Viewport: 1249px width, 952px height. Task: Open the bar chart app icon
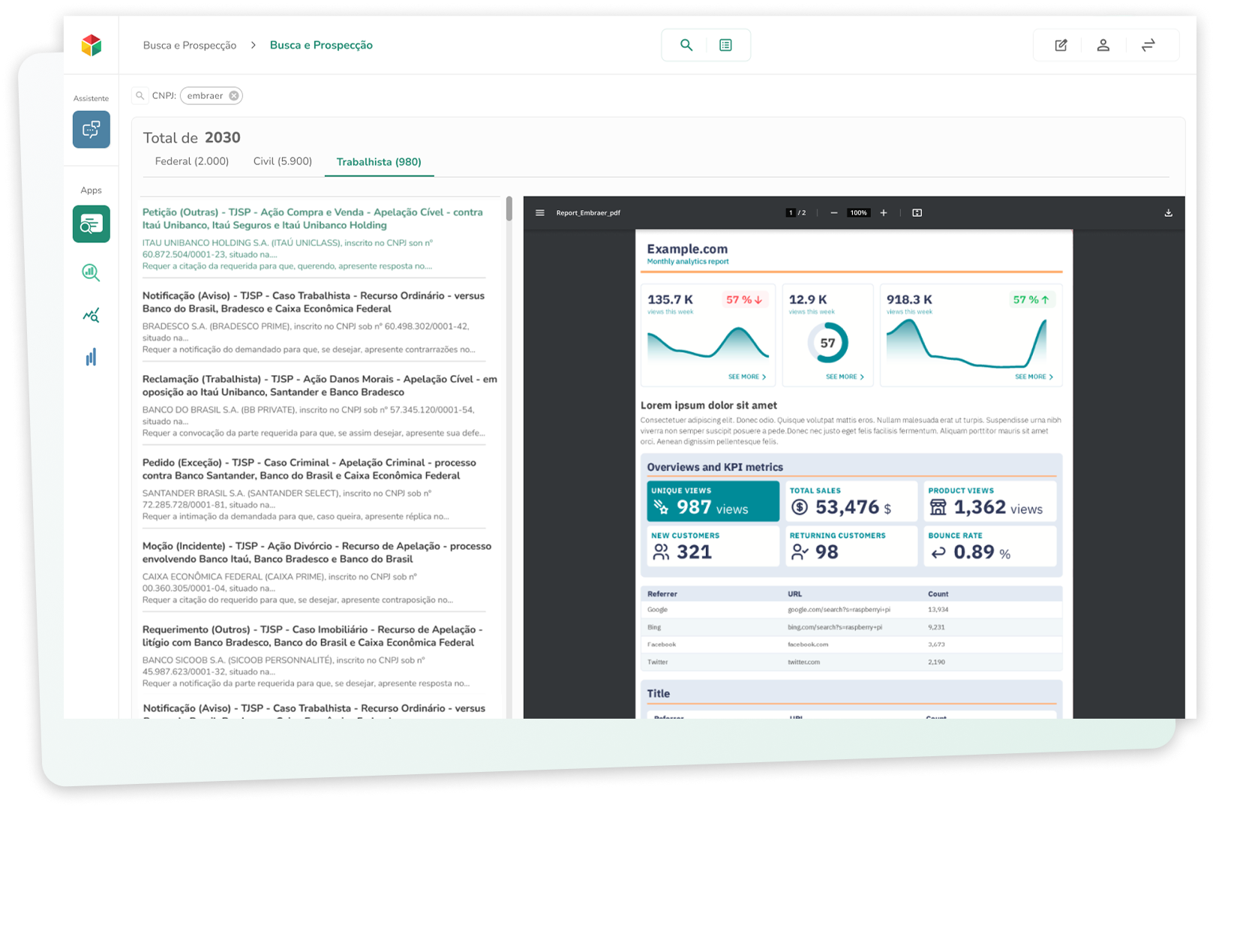91,357
